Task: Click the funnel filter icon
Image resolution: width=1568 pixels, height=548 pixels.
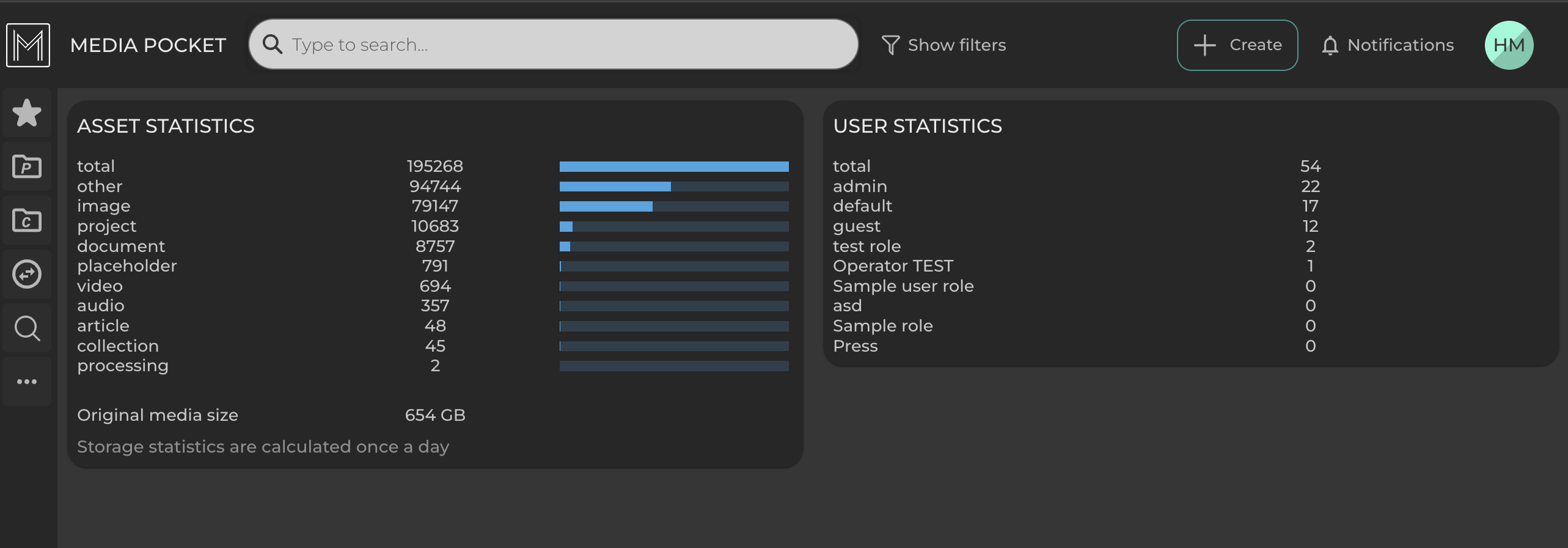Action: pyautogui.click(x=890, y=45)
